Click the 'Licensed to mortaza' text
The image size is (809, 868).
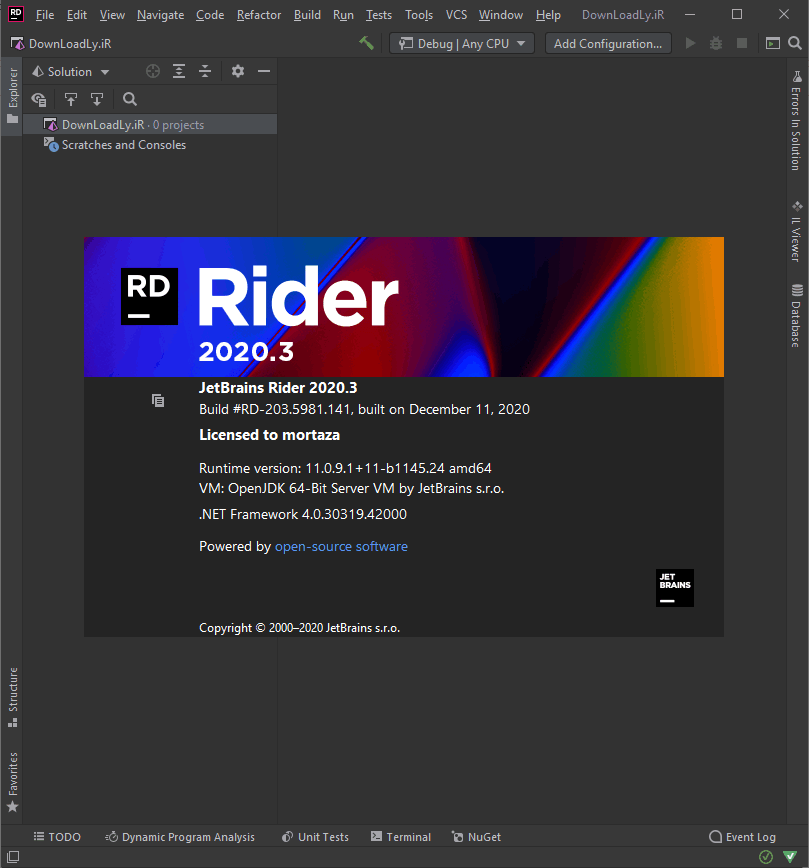269,435
